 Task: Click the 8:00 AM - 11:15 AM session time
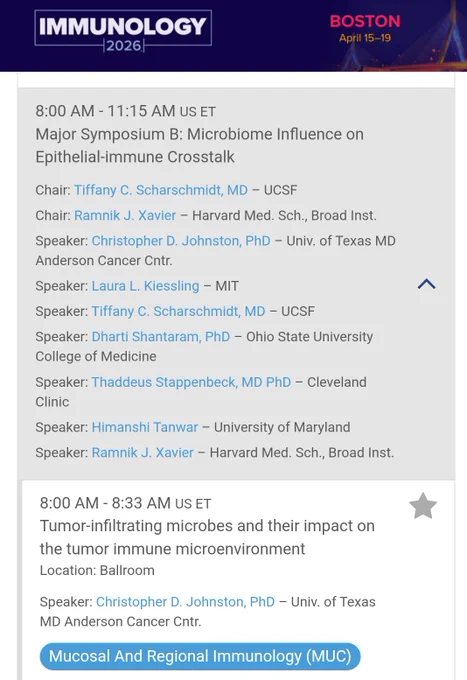[x=125, y=111]
